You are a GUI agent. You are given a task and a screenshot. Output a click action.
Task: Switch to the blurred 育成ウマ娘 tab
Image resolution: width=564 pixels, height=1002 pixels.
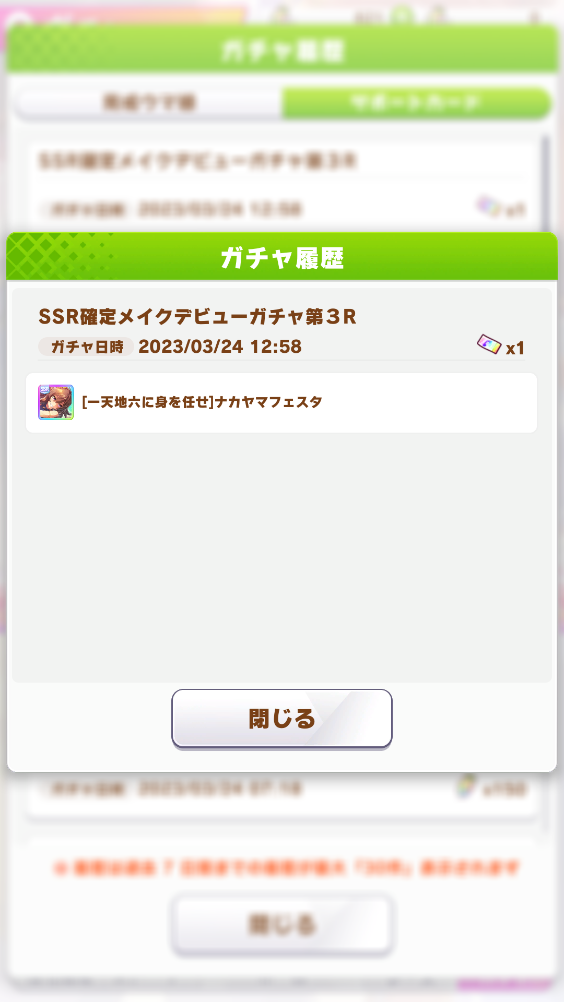[x=149, y=102]
